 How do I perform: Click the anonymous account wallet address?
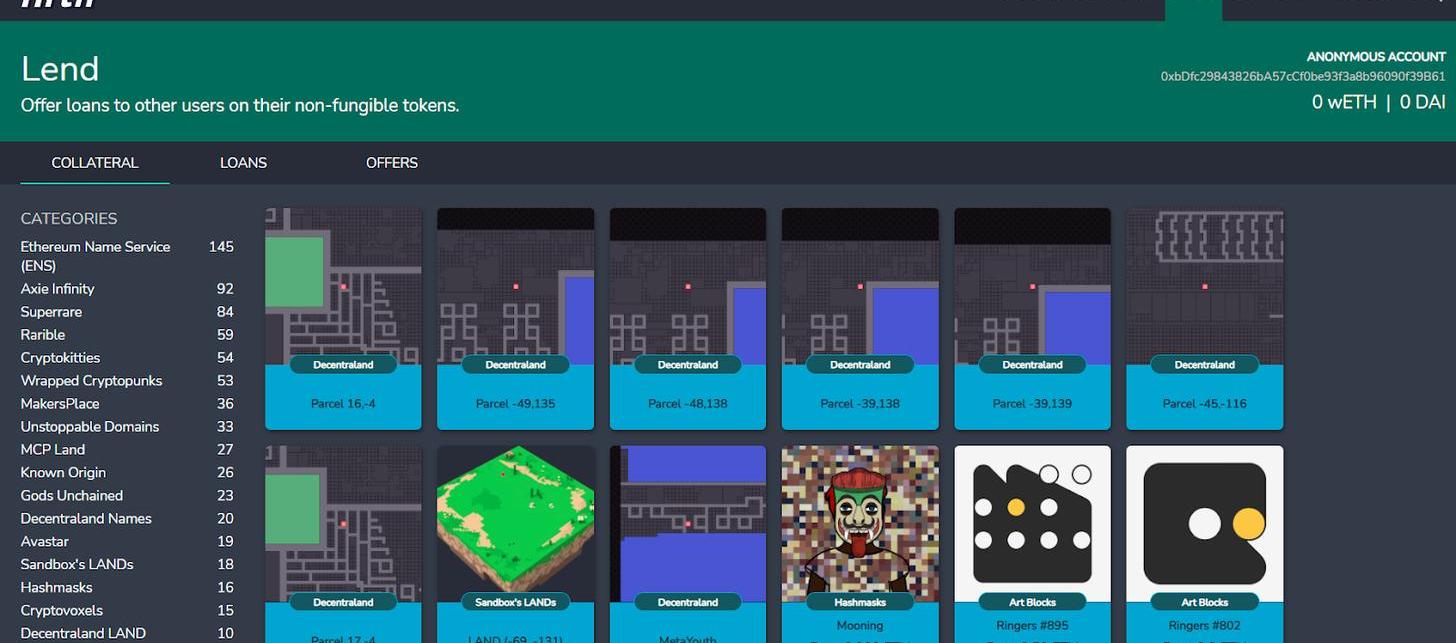[1302, 77]
